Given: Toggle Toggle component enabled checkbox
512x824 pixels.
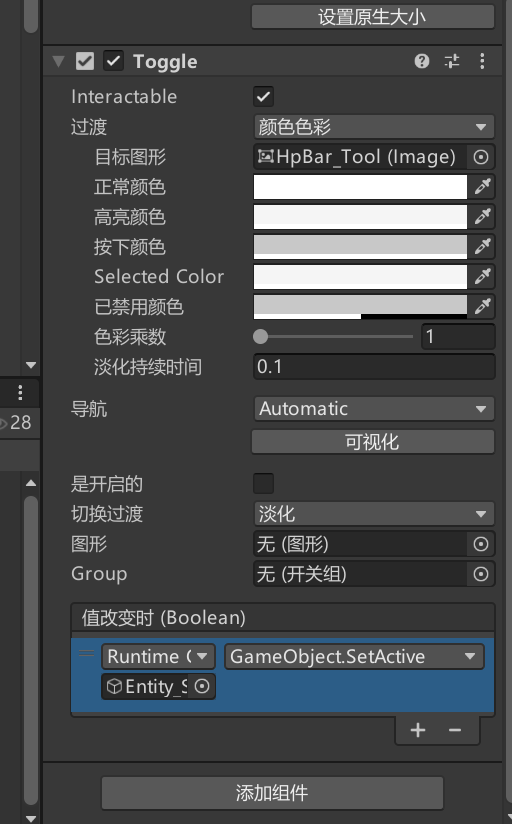Looking at the screenshot, I should 114,61.
